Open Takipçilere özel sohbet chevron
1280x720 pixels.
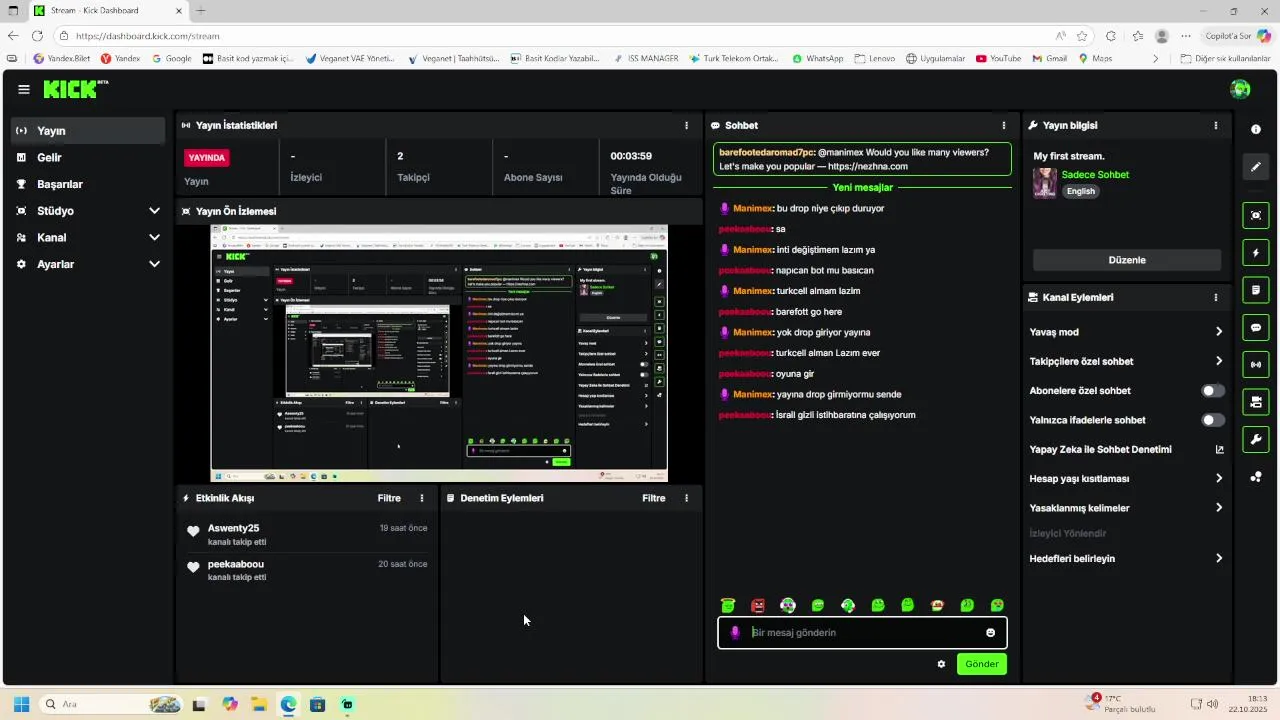tap(1219, 361)
